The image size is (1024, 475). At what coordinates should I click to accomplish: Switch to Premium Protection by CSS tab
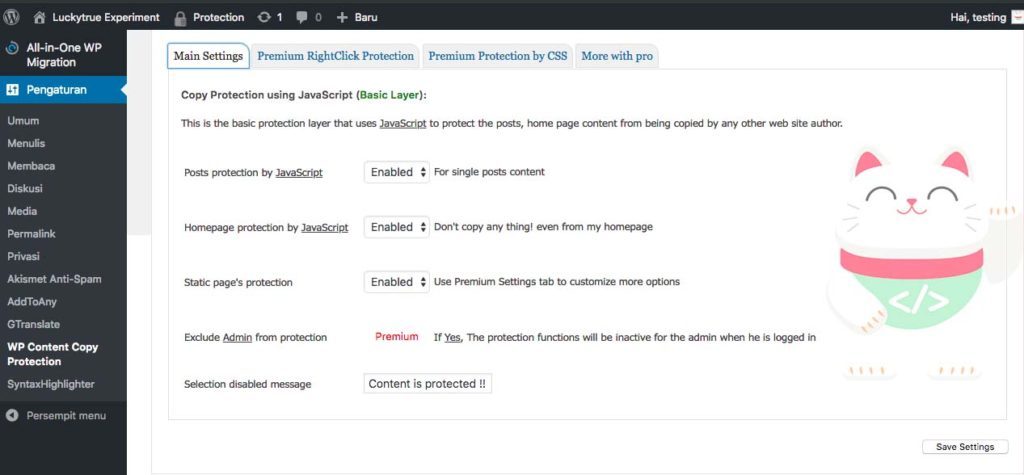pos(498,56)
